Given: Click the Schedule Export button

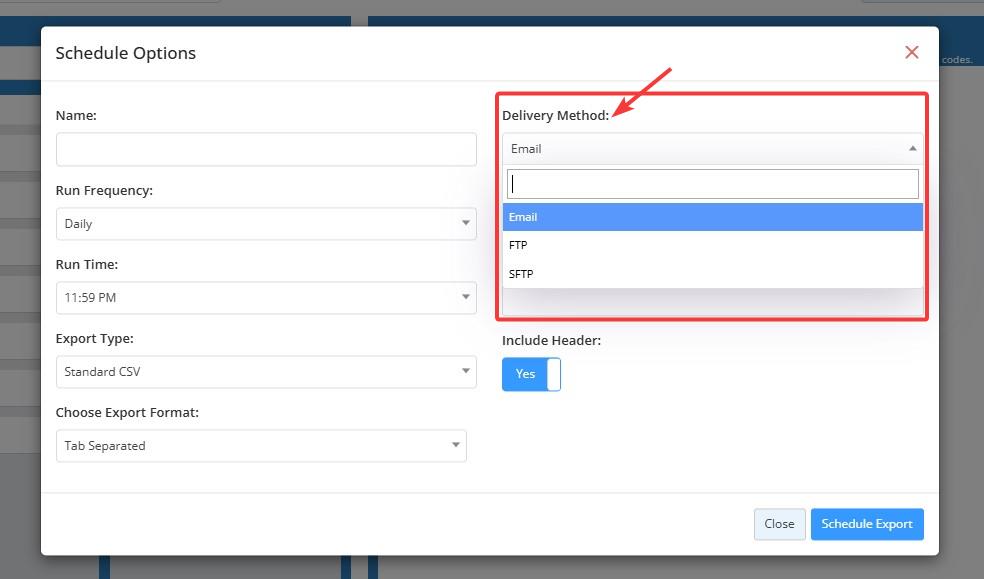Looking at the screenshot, I should point(867,524).
